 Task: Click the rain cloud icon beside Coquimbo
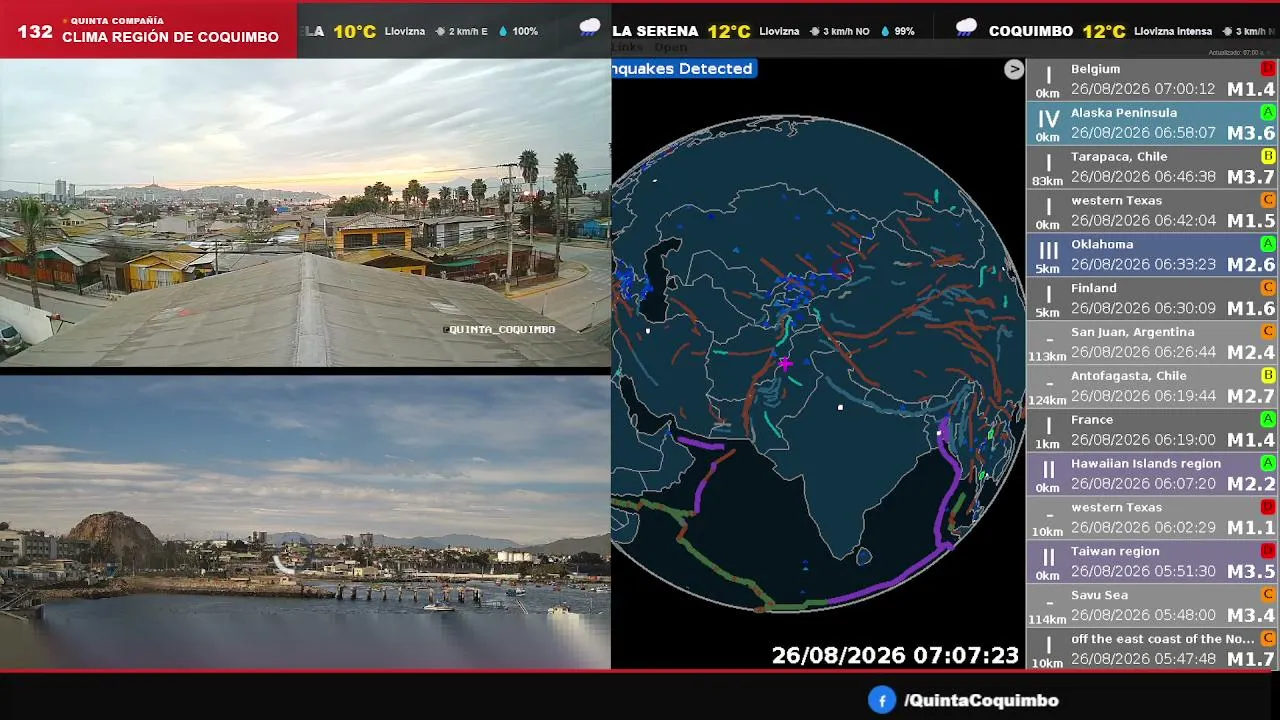click(x=966, y=28)
